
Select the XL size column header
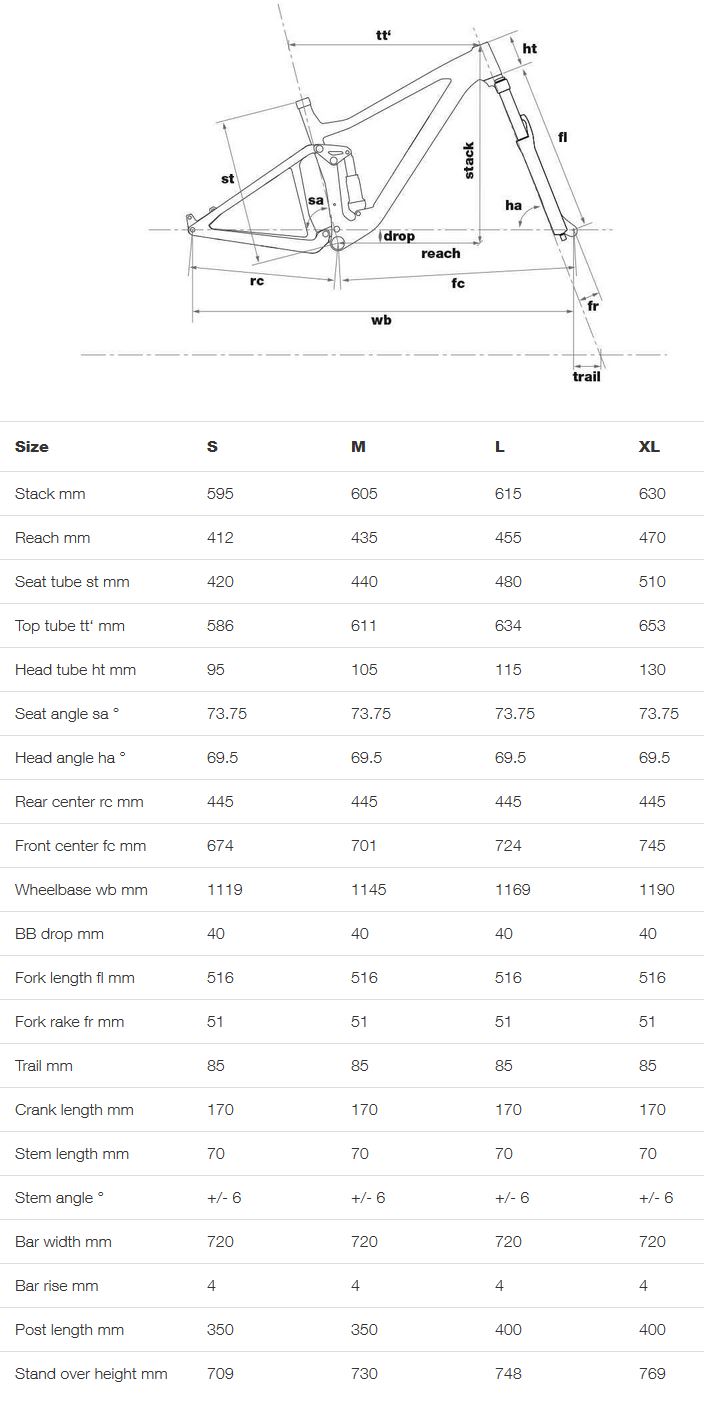coord(649,447)
